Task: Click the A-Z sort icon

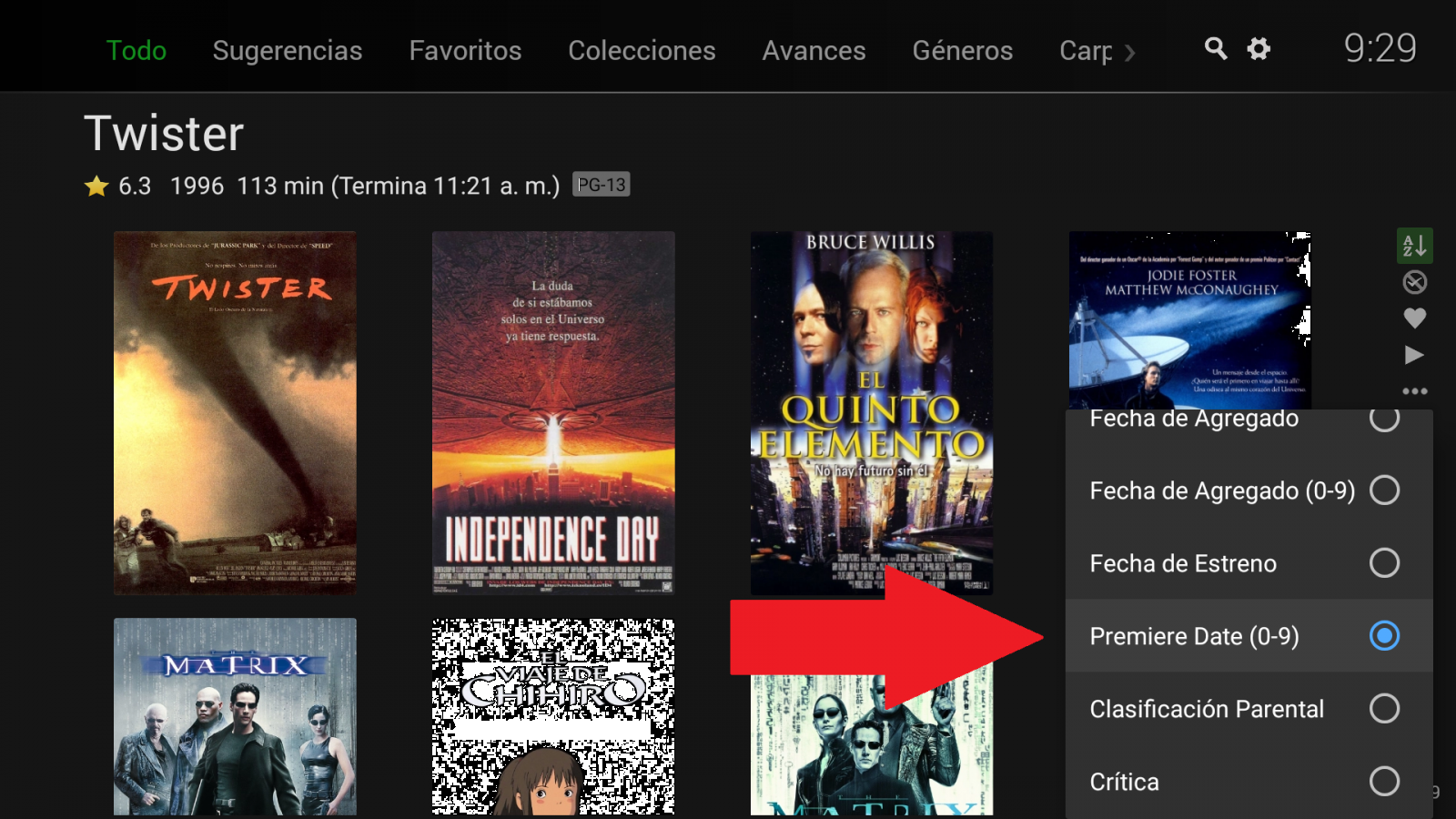Action: (1414, 245)
